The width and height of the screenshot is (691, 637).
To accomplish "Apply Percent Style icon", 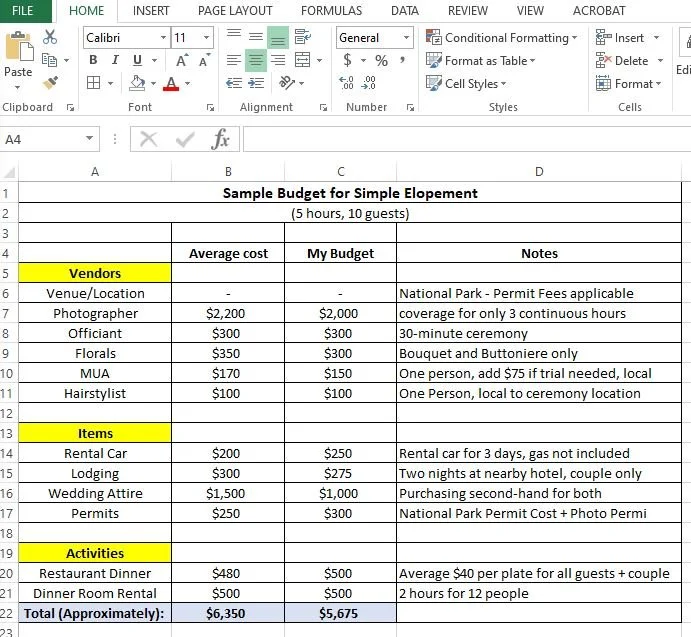I will coord(381,60).
